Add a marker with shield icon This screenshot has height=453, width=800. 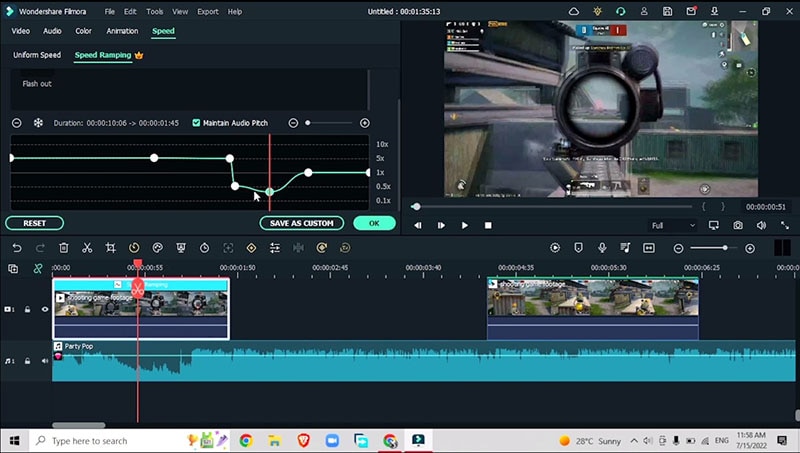(x=579, y=248)
